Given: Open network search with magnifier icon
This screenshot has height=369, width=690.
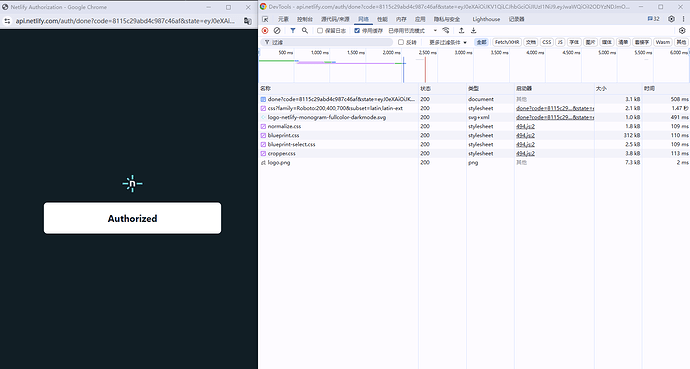Looking at the screenshot, I should pos(305,30).
